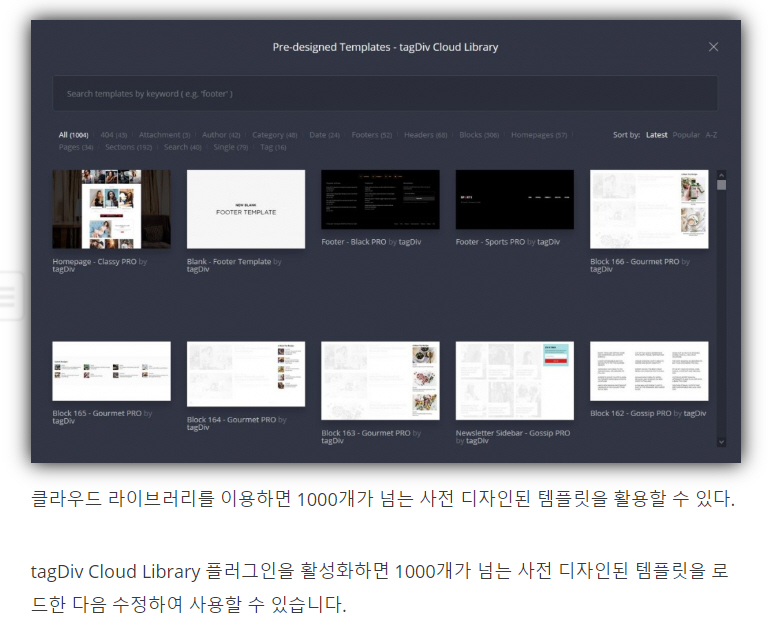768x639 pixels.
Task: Click 'Block 165 - Gourmet PRO' caption
Action: [x=97, y=413]
